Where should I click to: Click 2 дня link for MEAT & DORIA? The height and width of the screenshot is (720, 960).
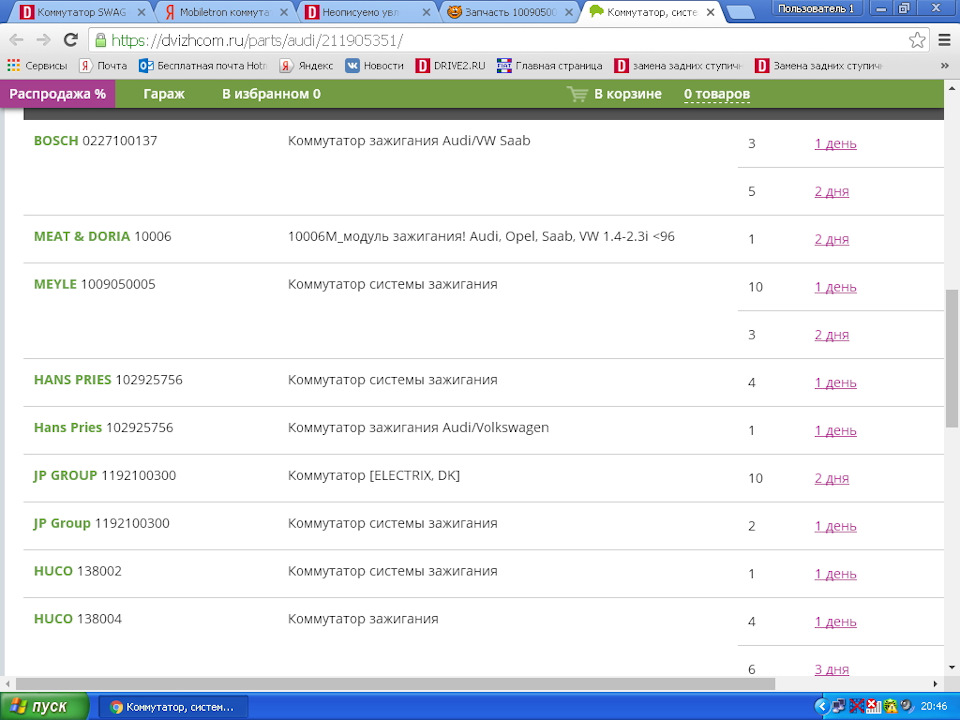click(831, 239)
